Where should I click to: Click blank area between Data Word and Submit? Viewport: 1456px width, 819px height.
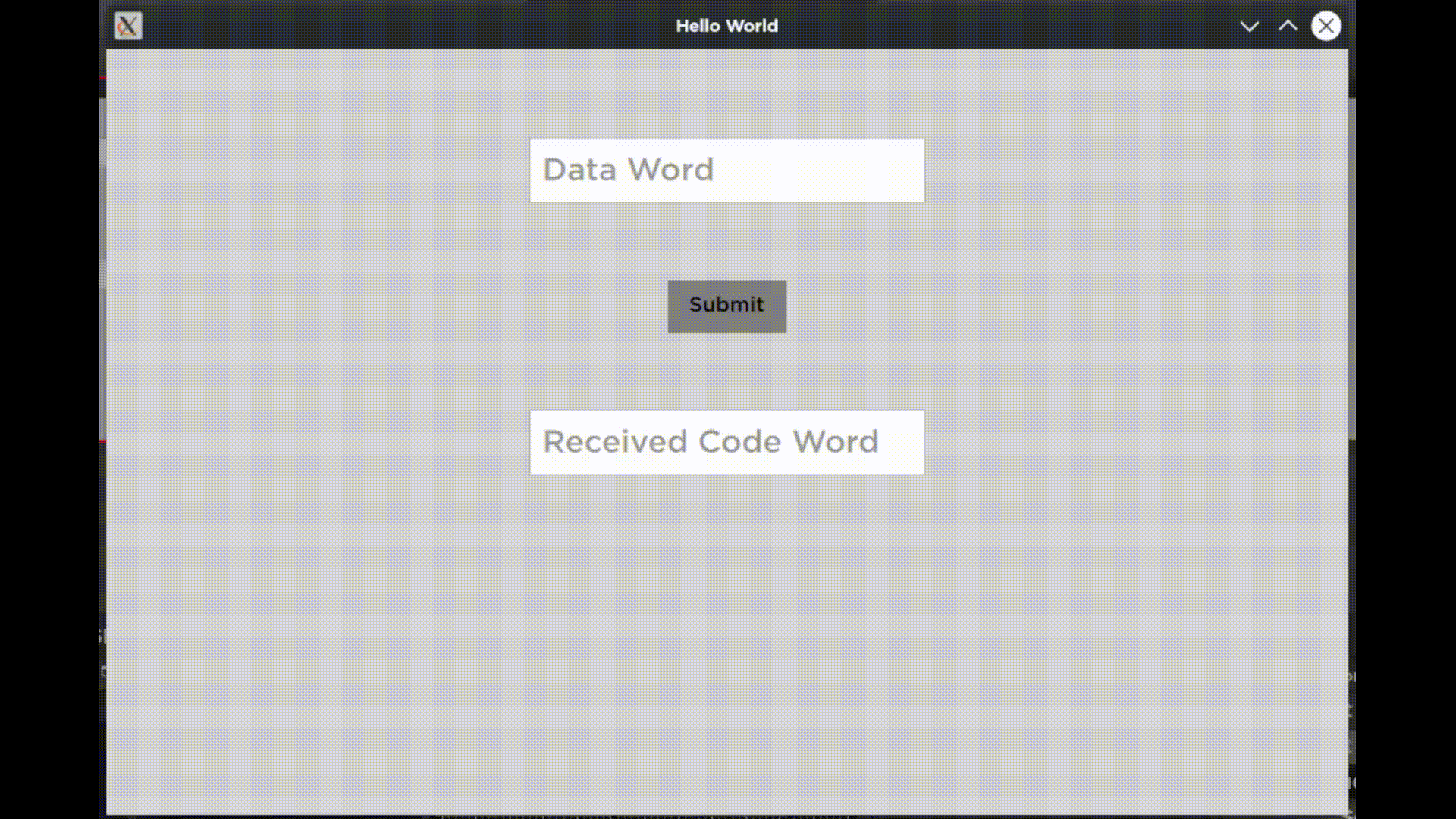coord(726,241)
